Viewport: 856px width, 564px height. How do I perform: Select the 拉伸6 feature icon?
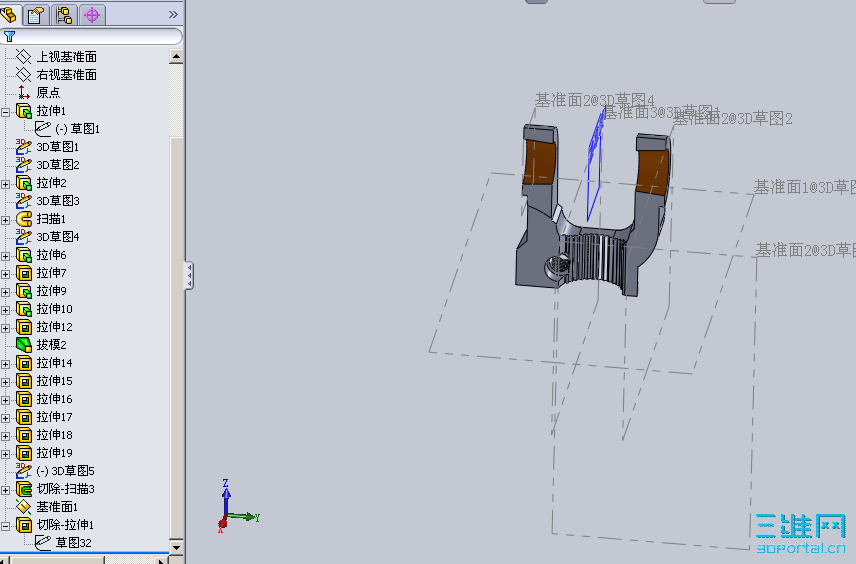23,255
